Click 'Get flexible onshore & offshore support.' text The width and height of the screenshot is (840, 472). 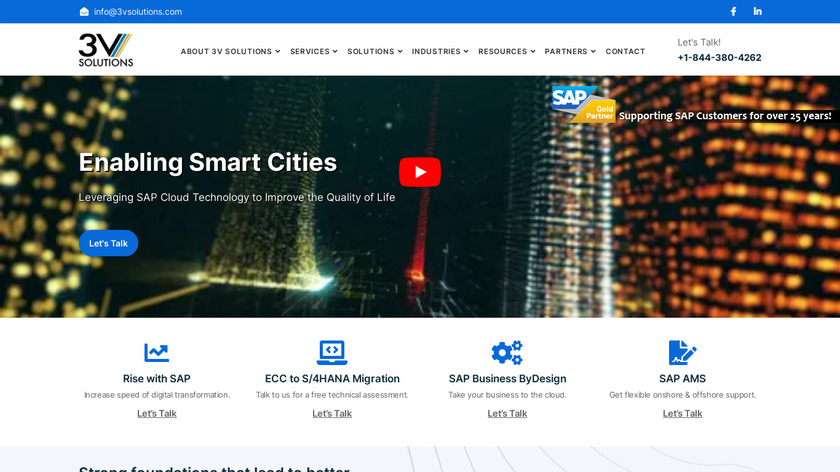click(x=682, y=395)
